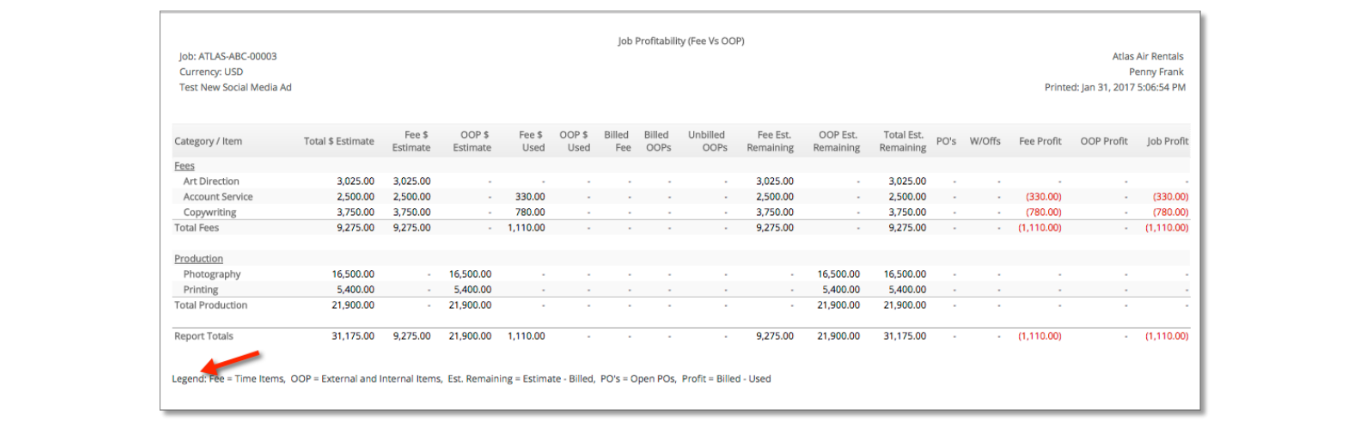Select the 'Total Production' row label
Image resolution: width=1371 pixels, height=431 pixels.
210,305
